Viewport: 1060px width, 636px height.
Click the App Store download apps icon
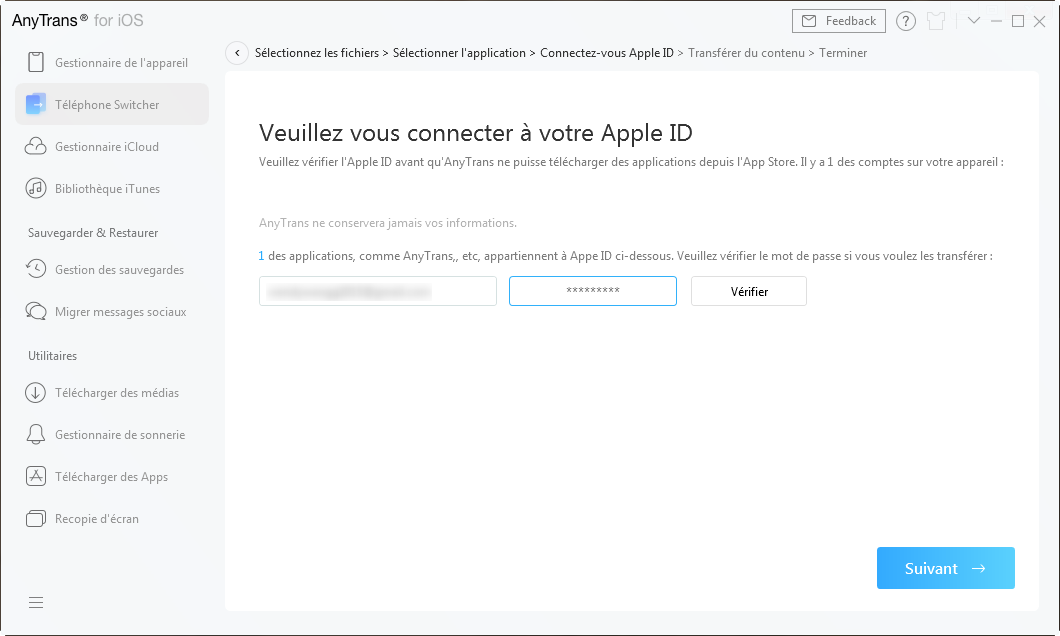click(36, 476)
